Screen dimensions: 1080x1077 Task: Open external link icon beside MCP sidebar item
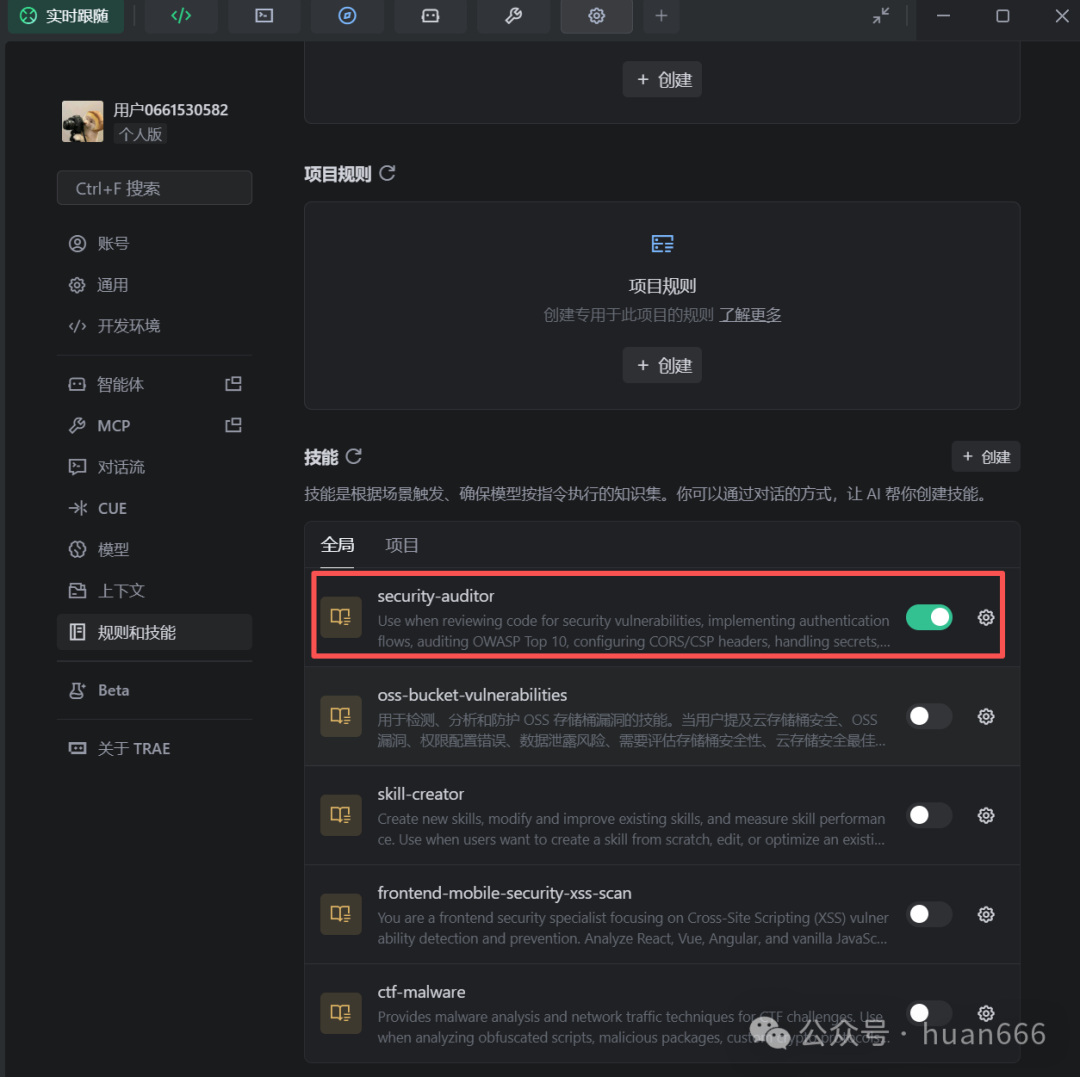tap(232, 424)
